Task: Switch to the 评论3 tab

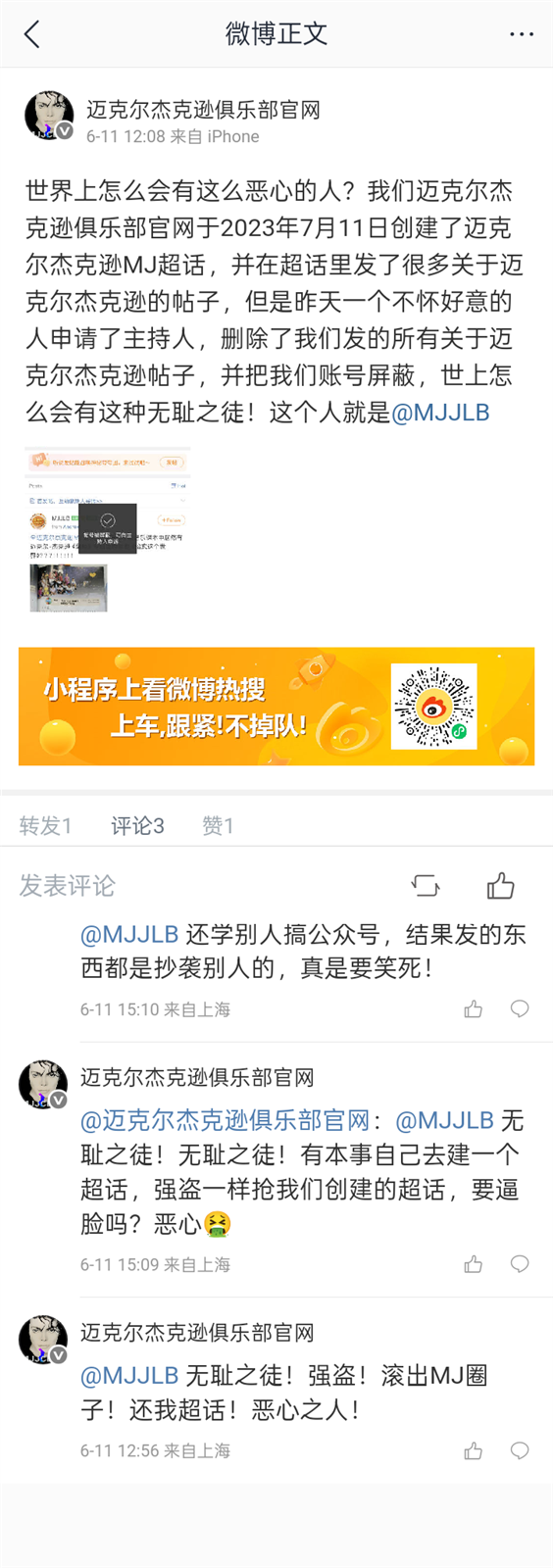Action: click(x=137, y=826)
